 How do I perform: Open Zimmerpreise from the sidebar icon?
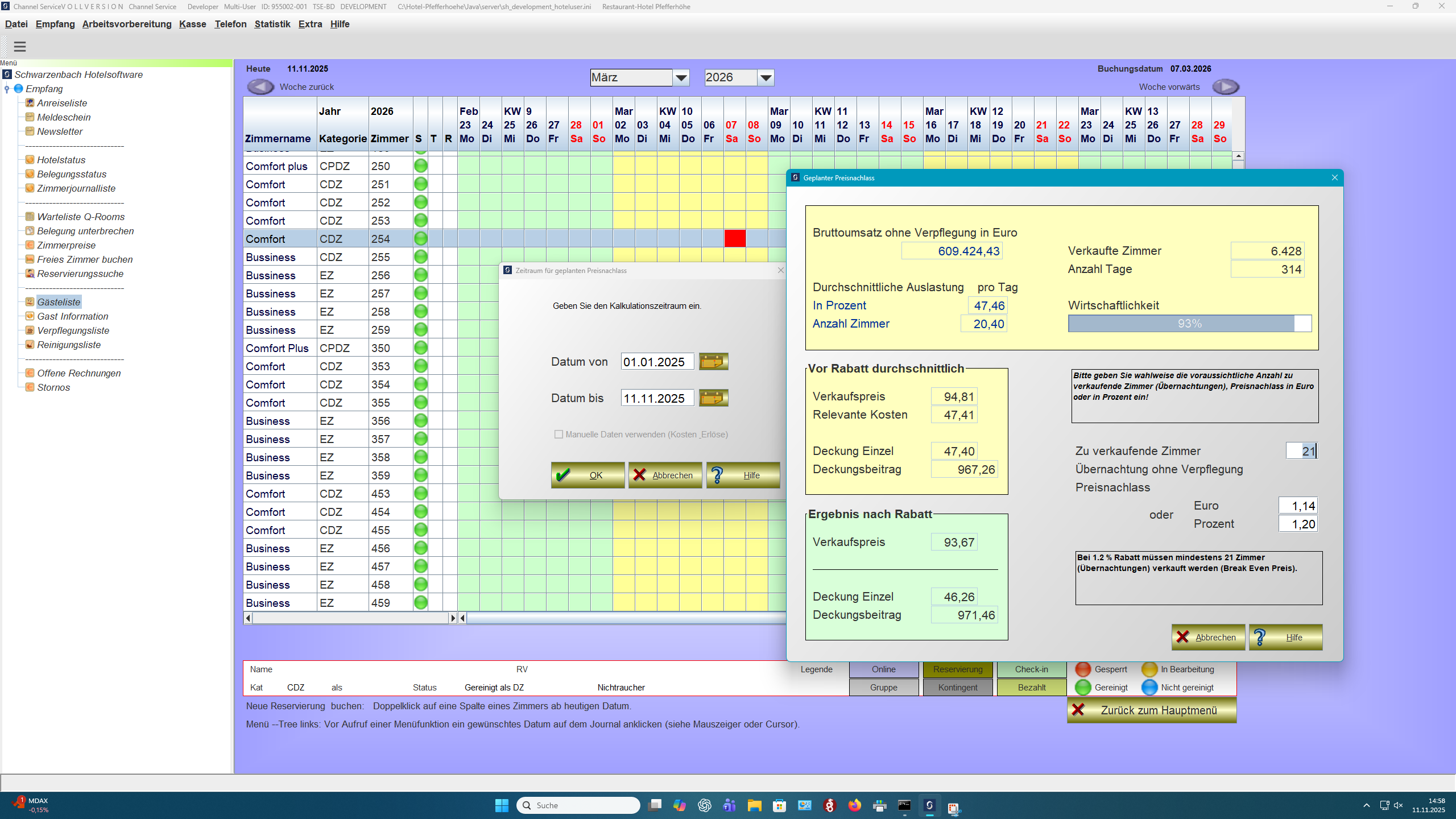(28, 245)
